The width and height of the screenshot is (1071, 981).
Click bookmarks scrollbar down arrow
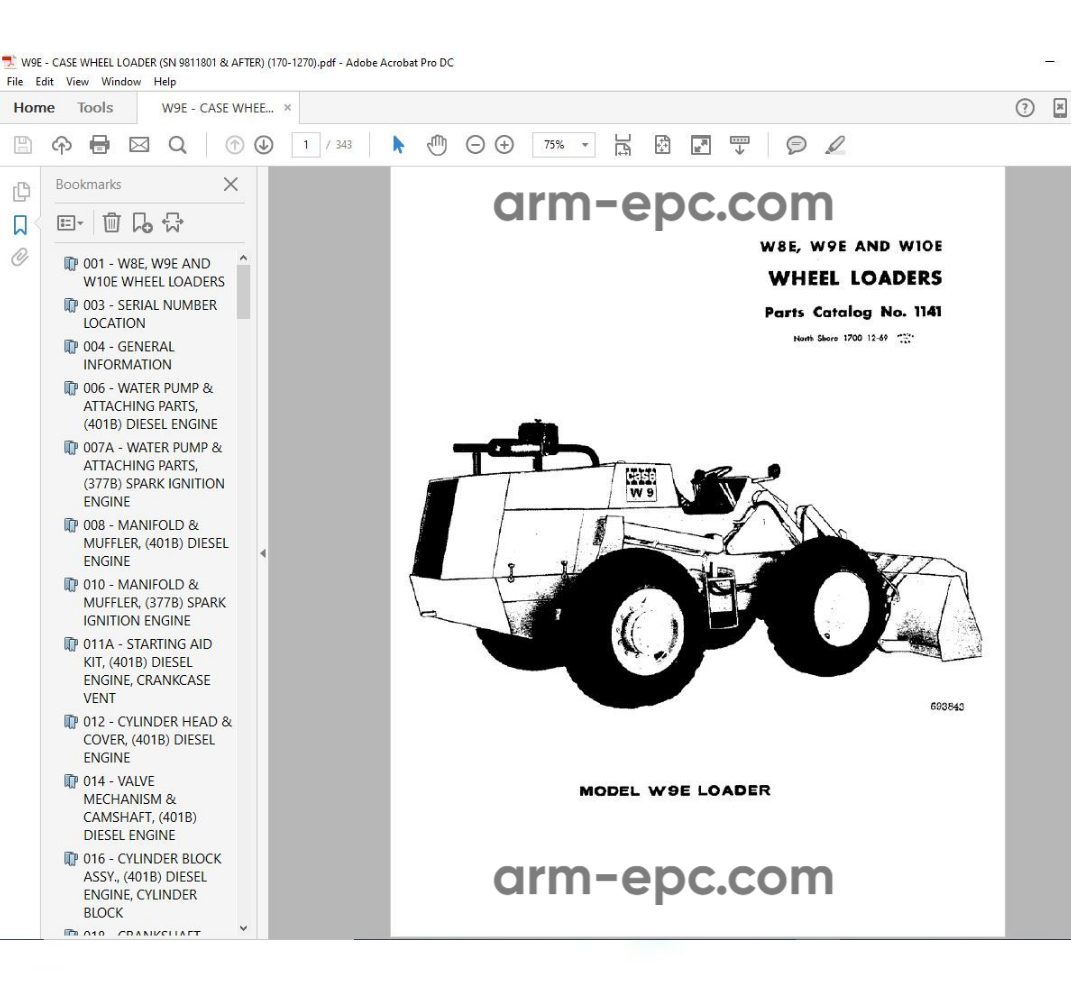coord(243,928)
